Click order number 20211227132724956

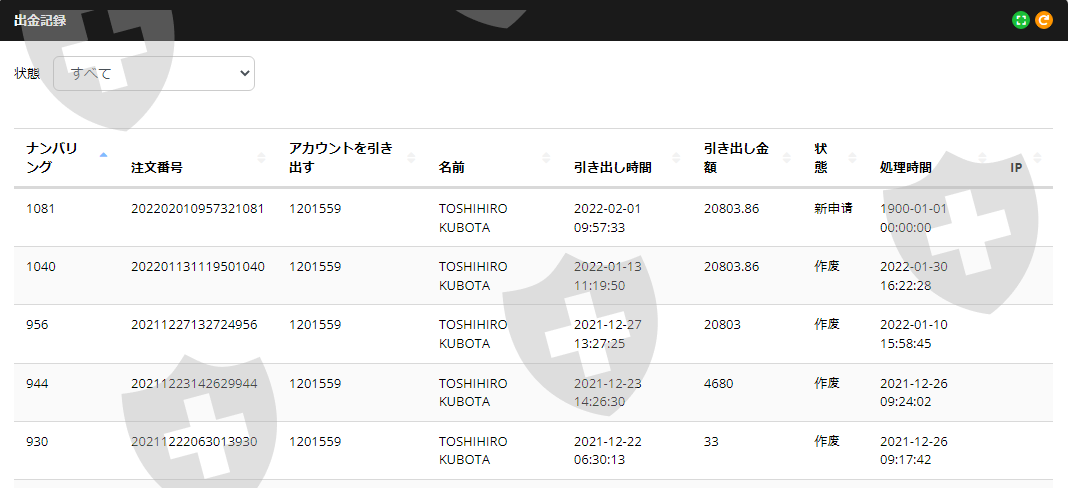(x=194, y=325)
